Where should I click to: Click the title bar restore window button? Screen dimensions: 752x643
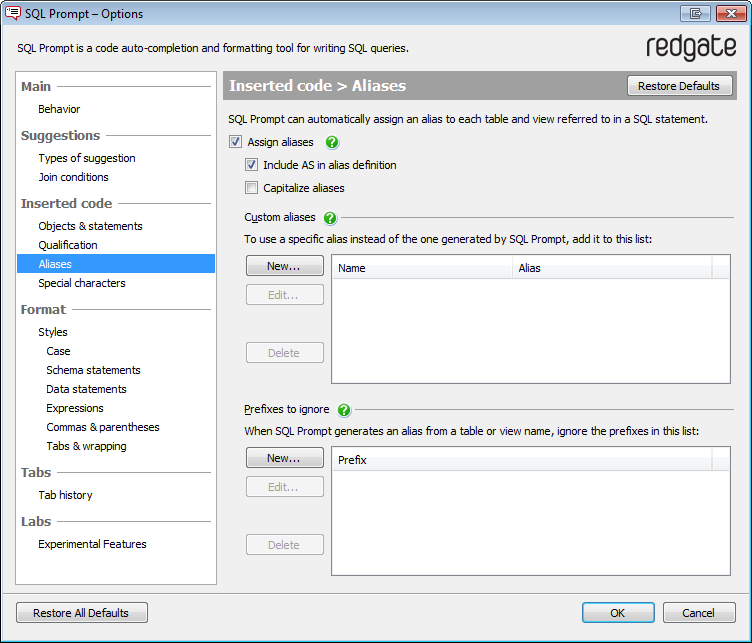point(694,13)
